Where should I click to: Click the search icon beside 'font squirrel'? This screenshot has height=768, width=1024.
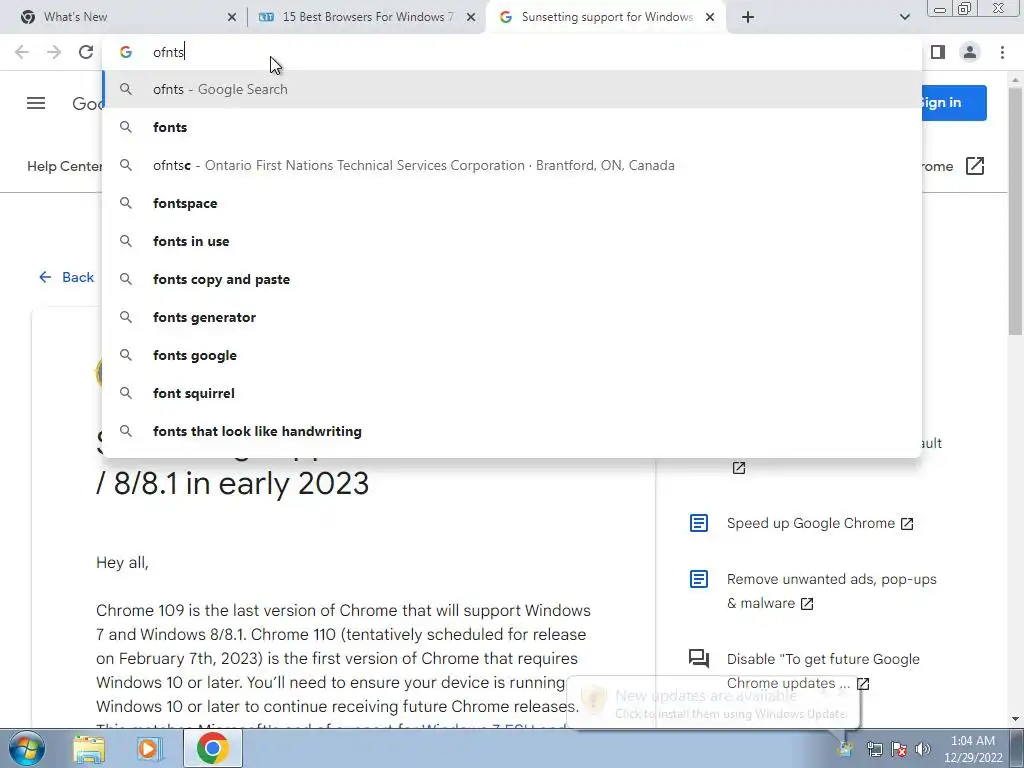126,393
